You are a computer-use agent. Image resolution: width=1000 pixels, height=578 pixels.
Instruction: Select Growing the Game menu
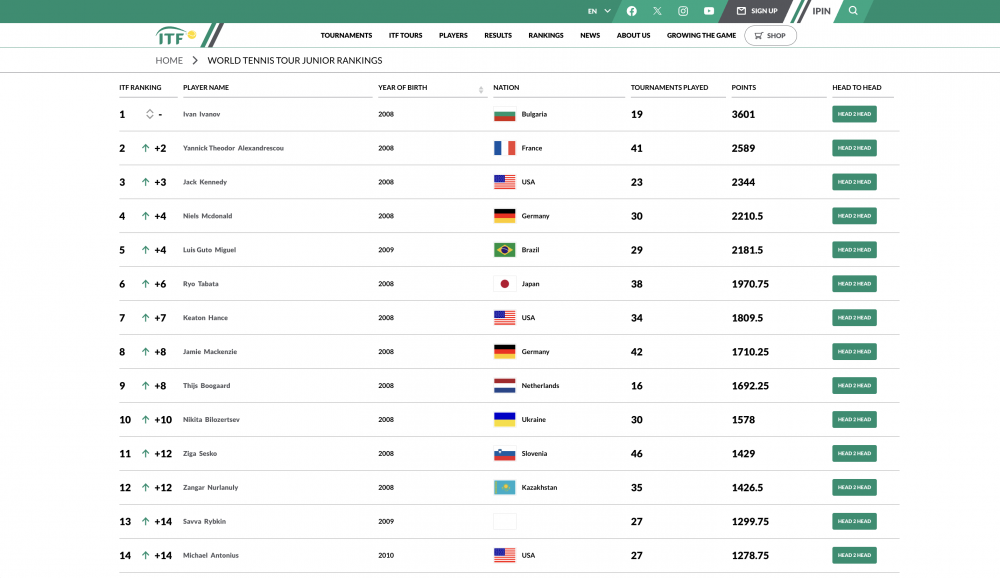click(x=701, y=36)
